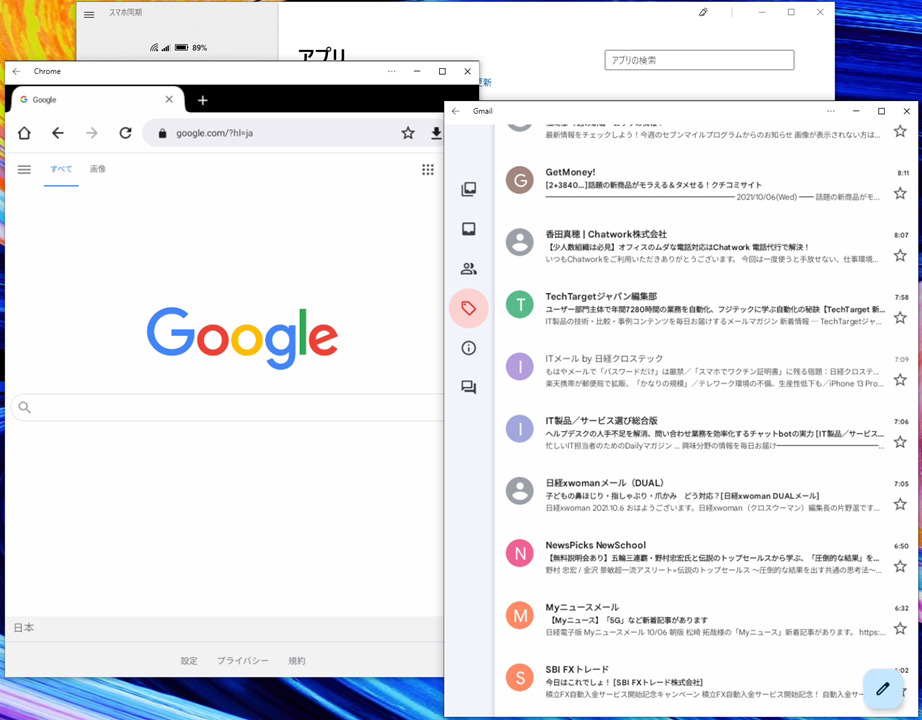The width and height of the screenshot is (922, 720).
Task: Open NewsPicks NewSchool email
Action: click(706, 558)
